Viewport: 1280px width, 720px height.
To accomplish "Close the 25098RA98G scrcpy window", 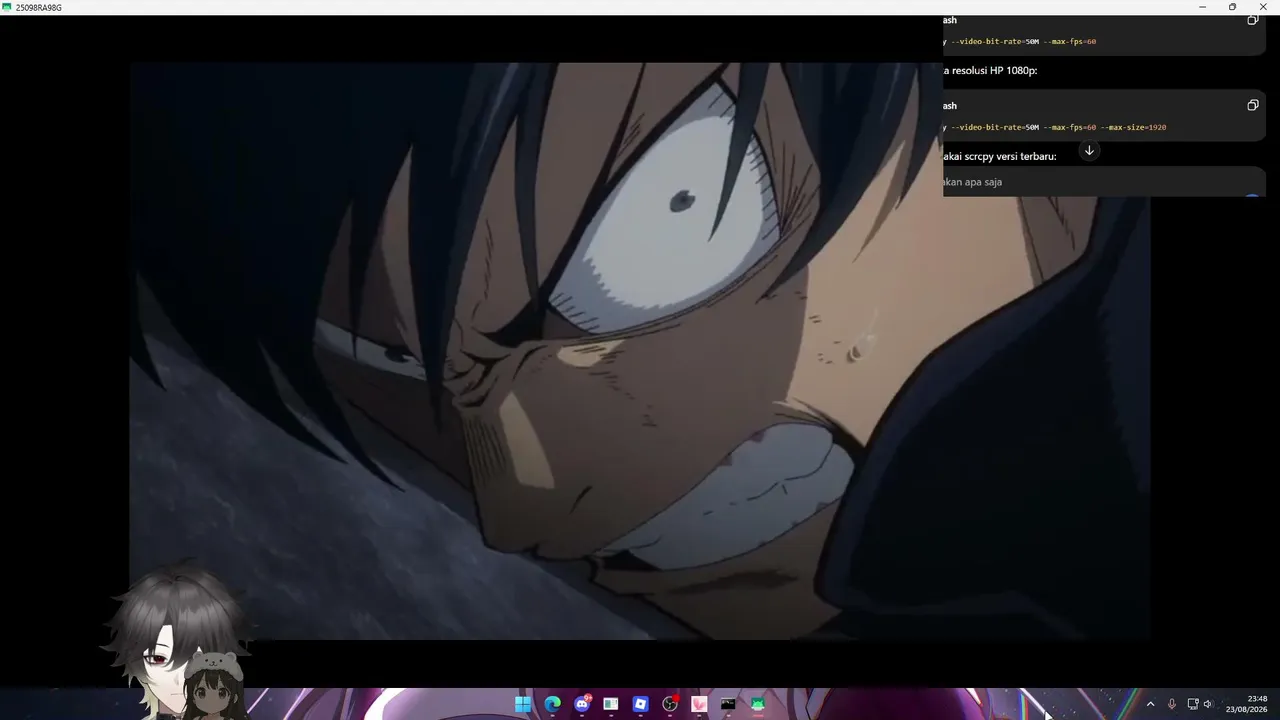I will coord(1264,7).
